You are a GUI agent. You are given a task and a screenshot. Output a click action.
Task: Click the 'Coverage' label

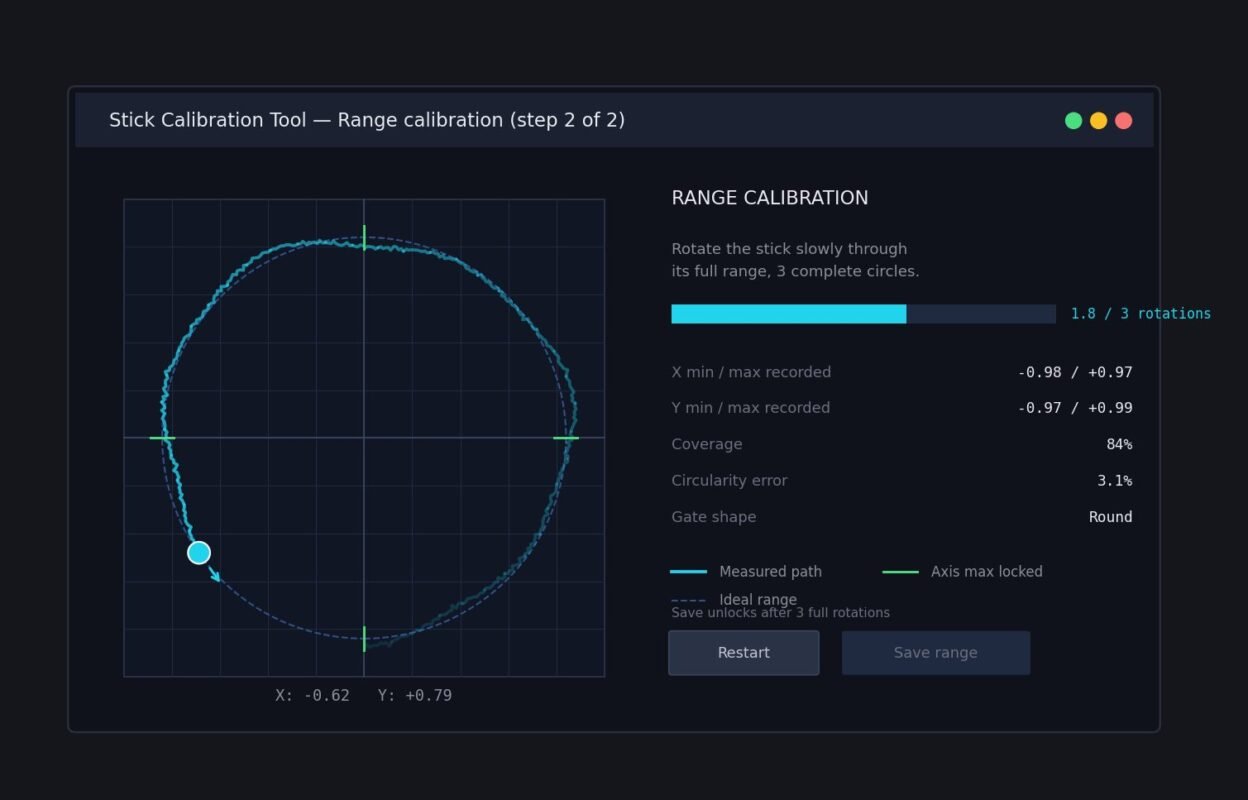[x=707, y=444]
